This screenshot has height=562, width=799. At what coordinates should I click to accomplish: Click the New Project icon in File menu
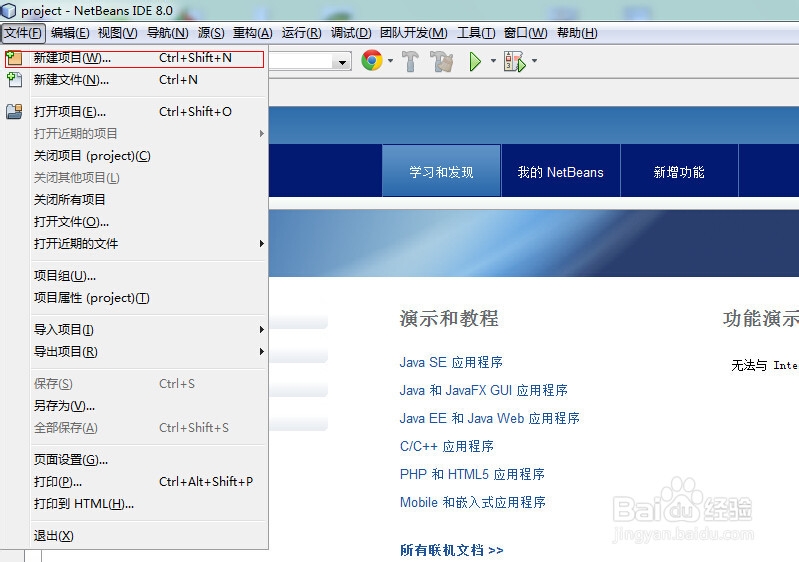click(14, 58)
